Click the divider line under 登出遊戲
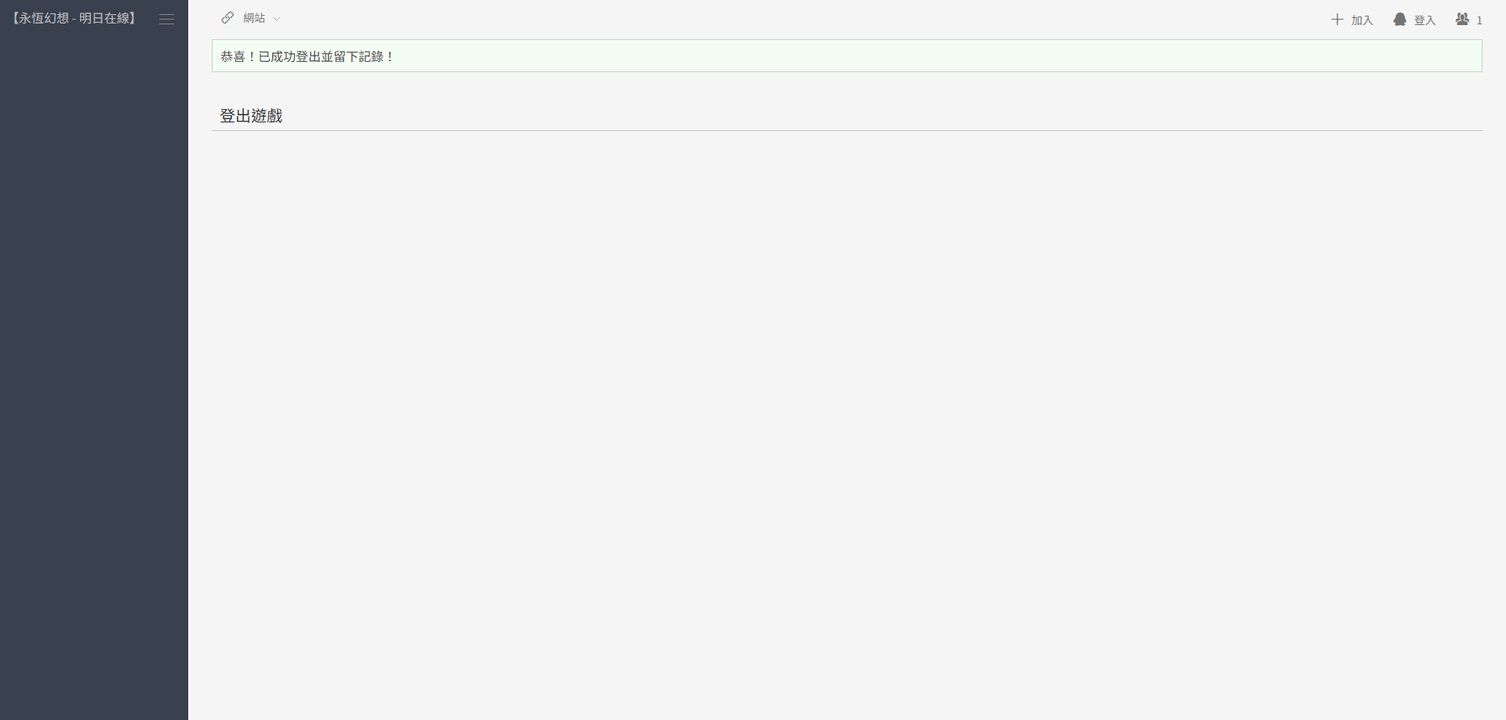The width and height of the screenshot is (1506, 720). pos(846,130)
